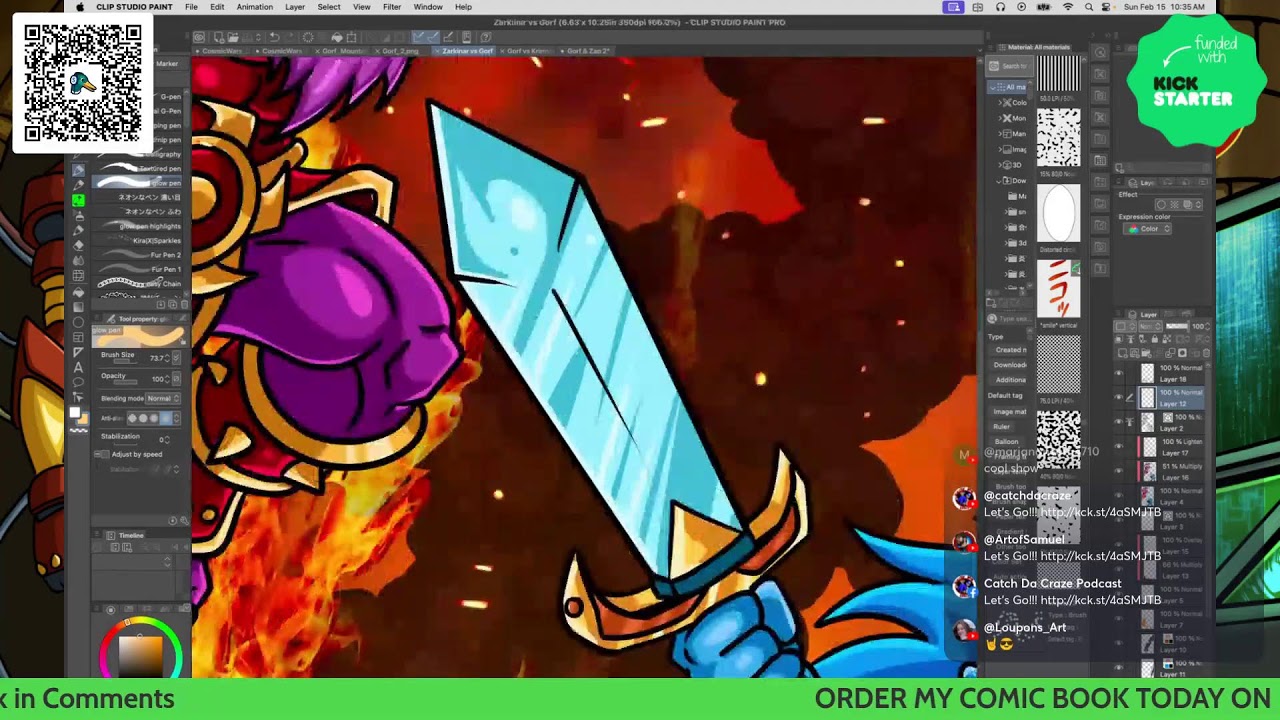Screen dimensions: 1280x720
Task: Open the Expression color dropdown
Action: [1149, 229]
